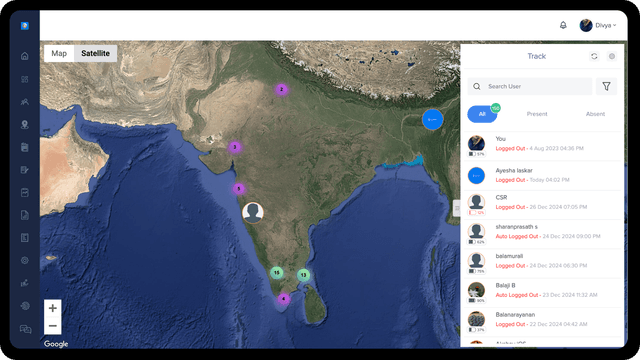
Task: Open the Home icon in sidebar
Action: coord(24,56)
